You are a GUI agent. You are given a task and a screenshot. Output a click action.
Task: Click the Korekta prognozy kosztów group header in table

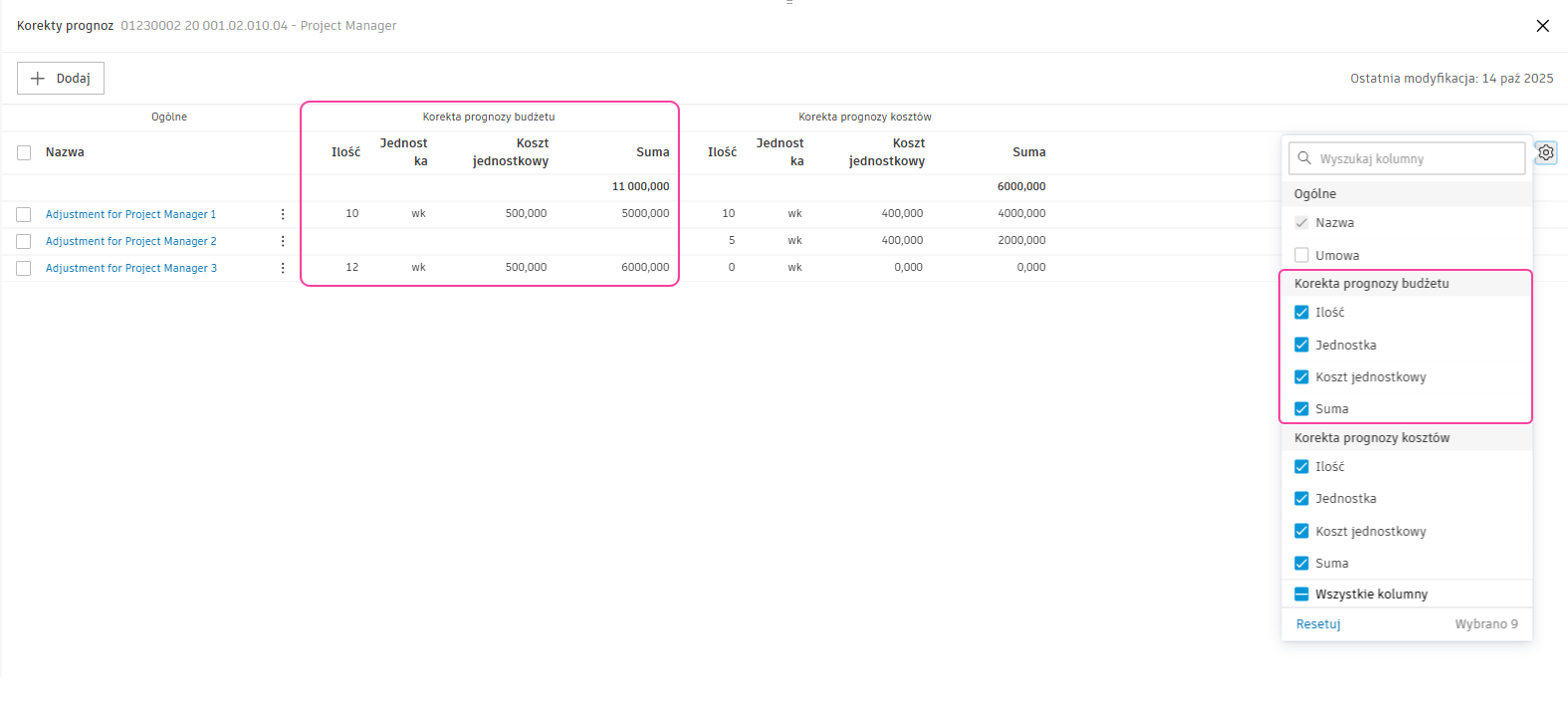[x=865, y=118]
